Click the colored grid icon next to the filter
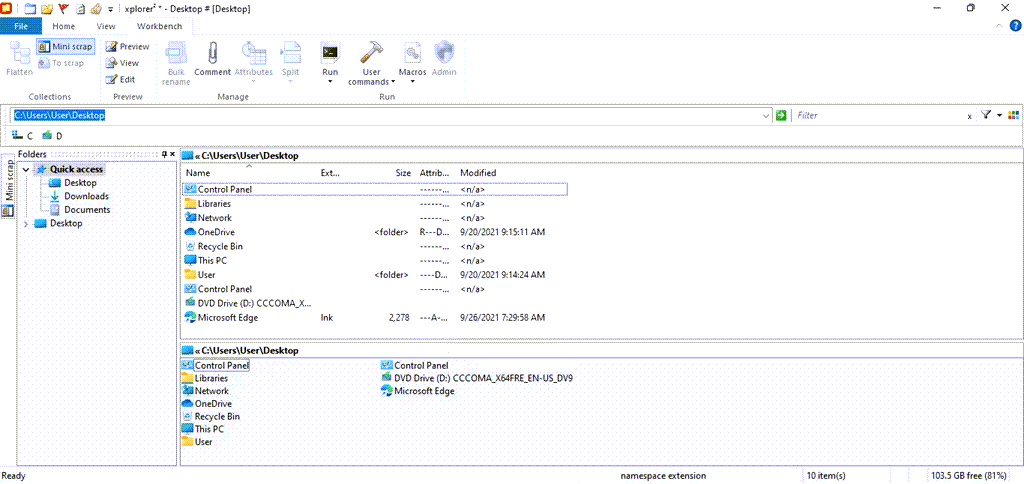The width and height of the screenshot is (1024, 484). pyautogui.click(x=1013, y=115)
